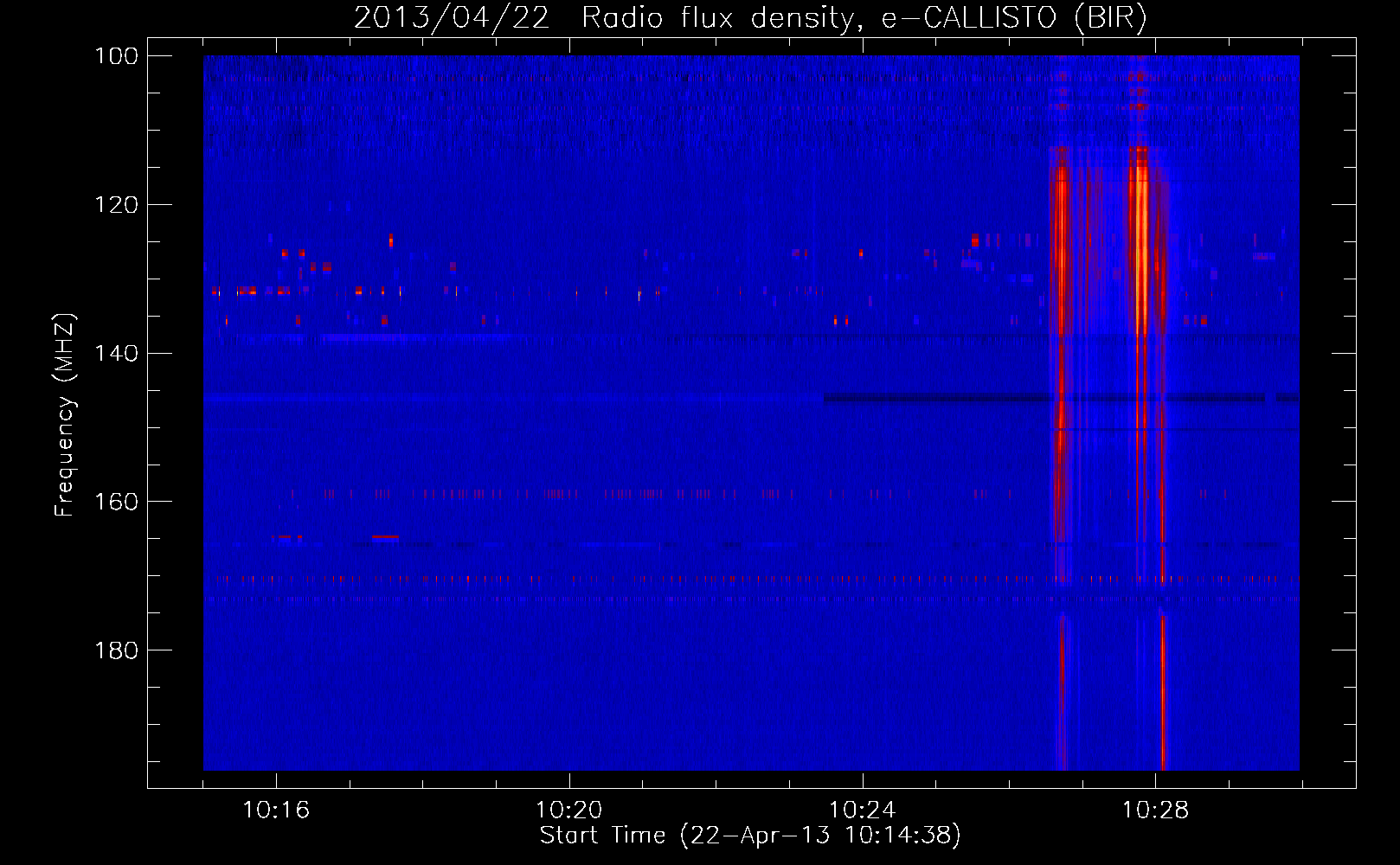Click the 'Frequency (MHZ)' axis label
The width and height of the screenshot is (1400, 865).
coord(65,414)
